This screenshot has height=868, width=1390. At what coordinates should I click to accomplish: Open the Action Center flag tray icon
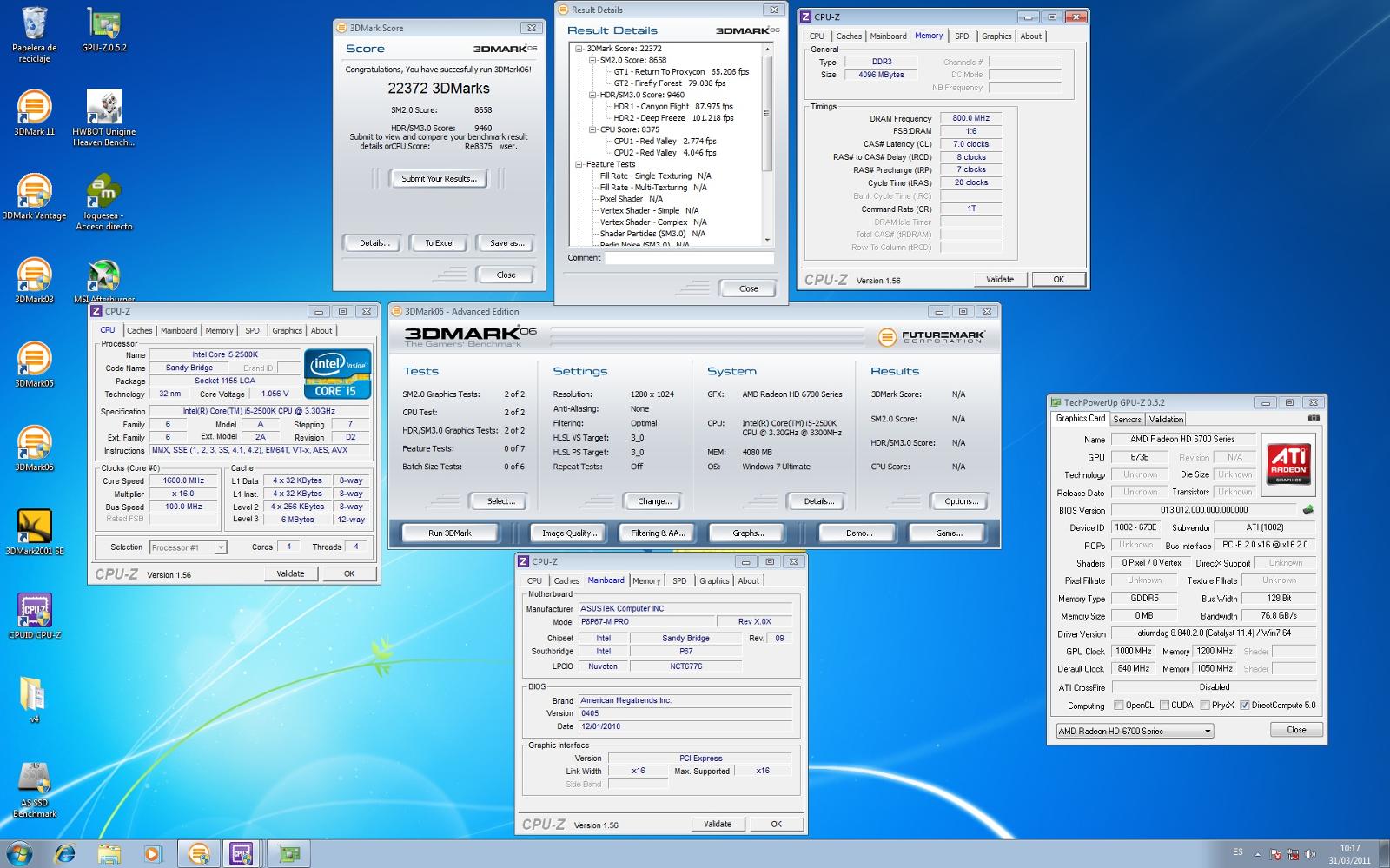pos(1276,854)
